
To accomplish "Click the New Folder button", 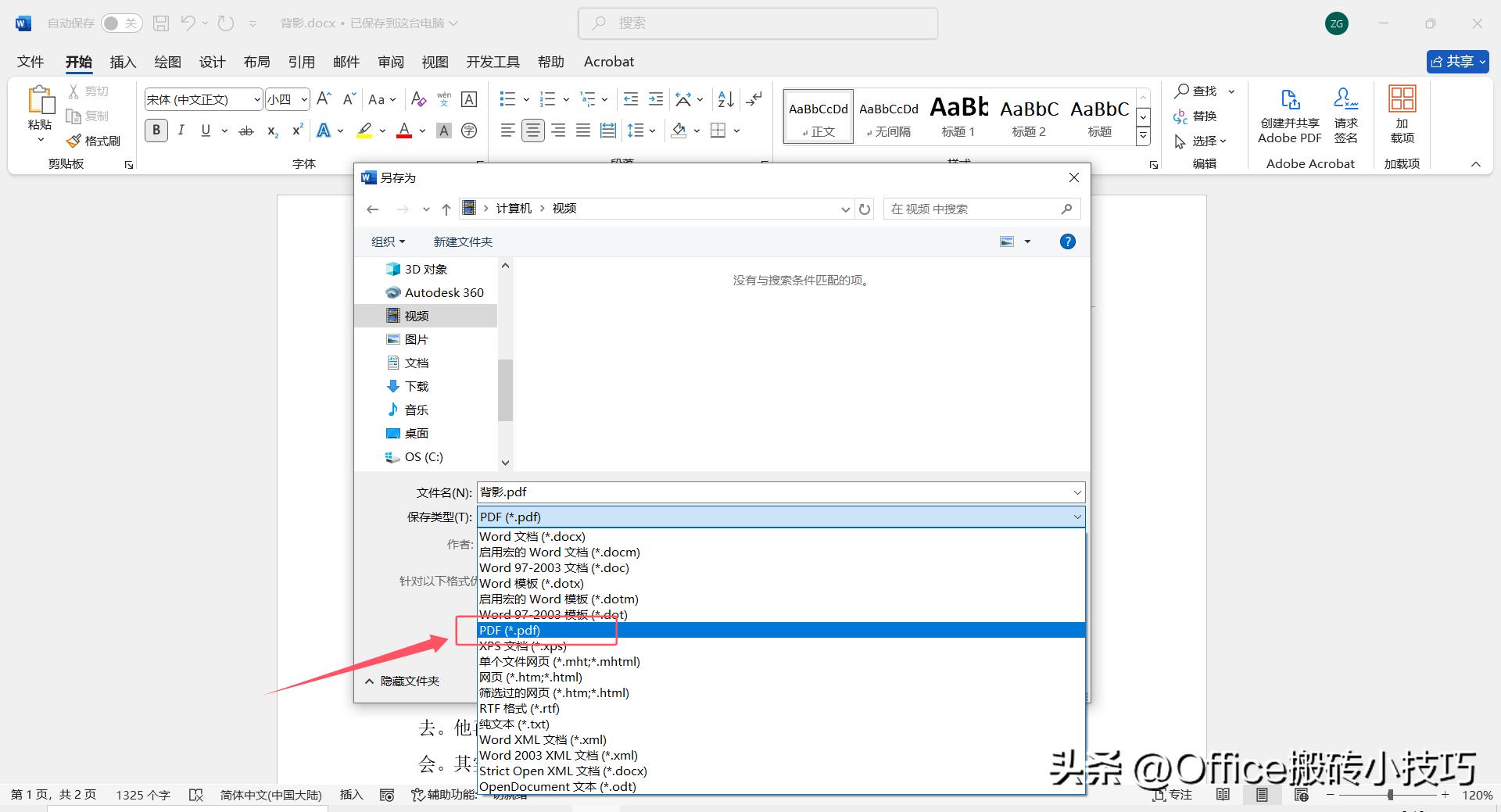I will click(x=463, y=241).
